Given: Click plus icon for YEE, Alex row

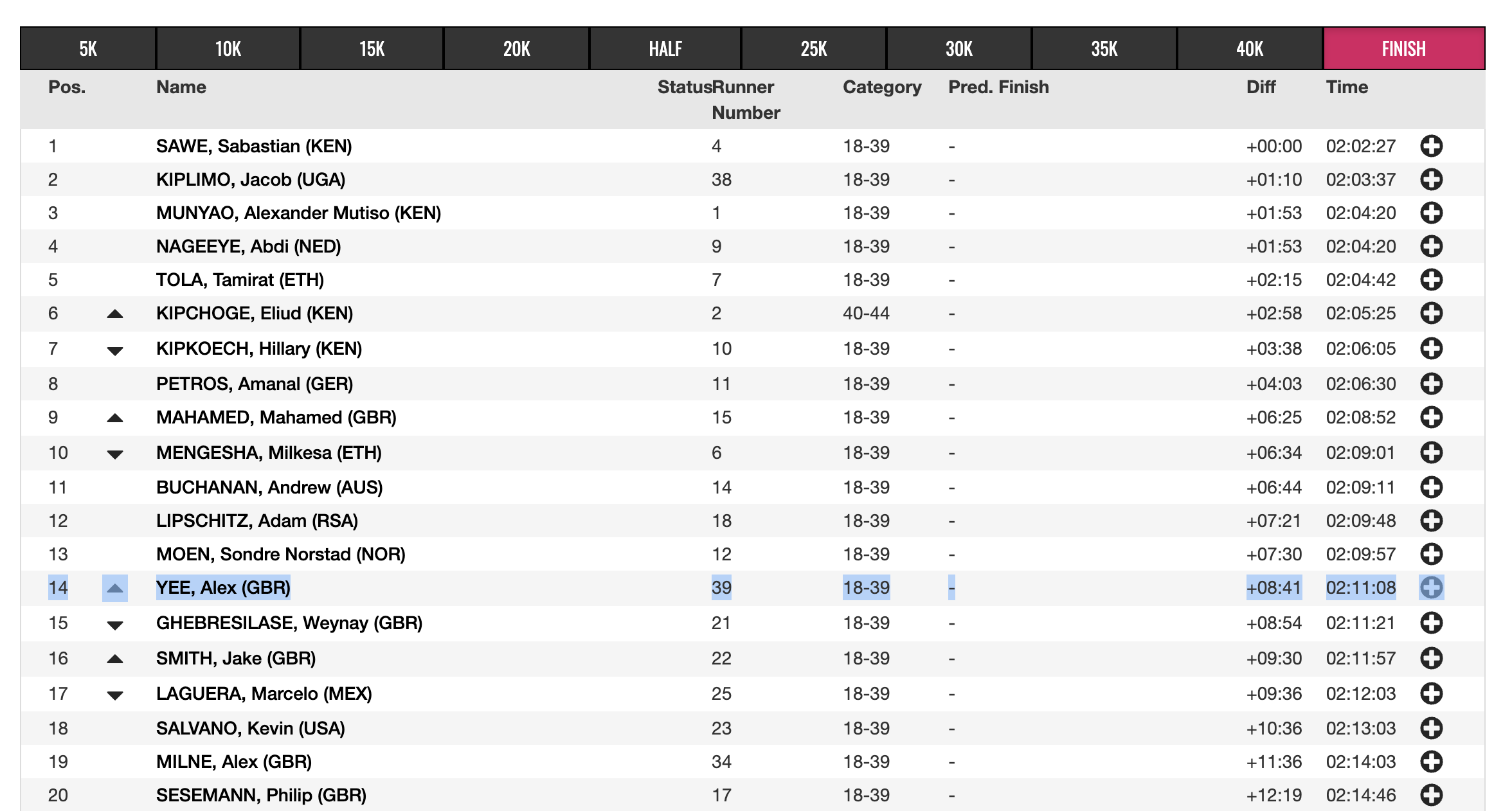Looking at the screenshot, I should 1431,587.
